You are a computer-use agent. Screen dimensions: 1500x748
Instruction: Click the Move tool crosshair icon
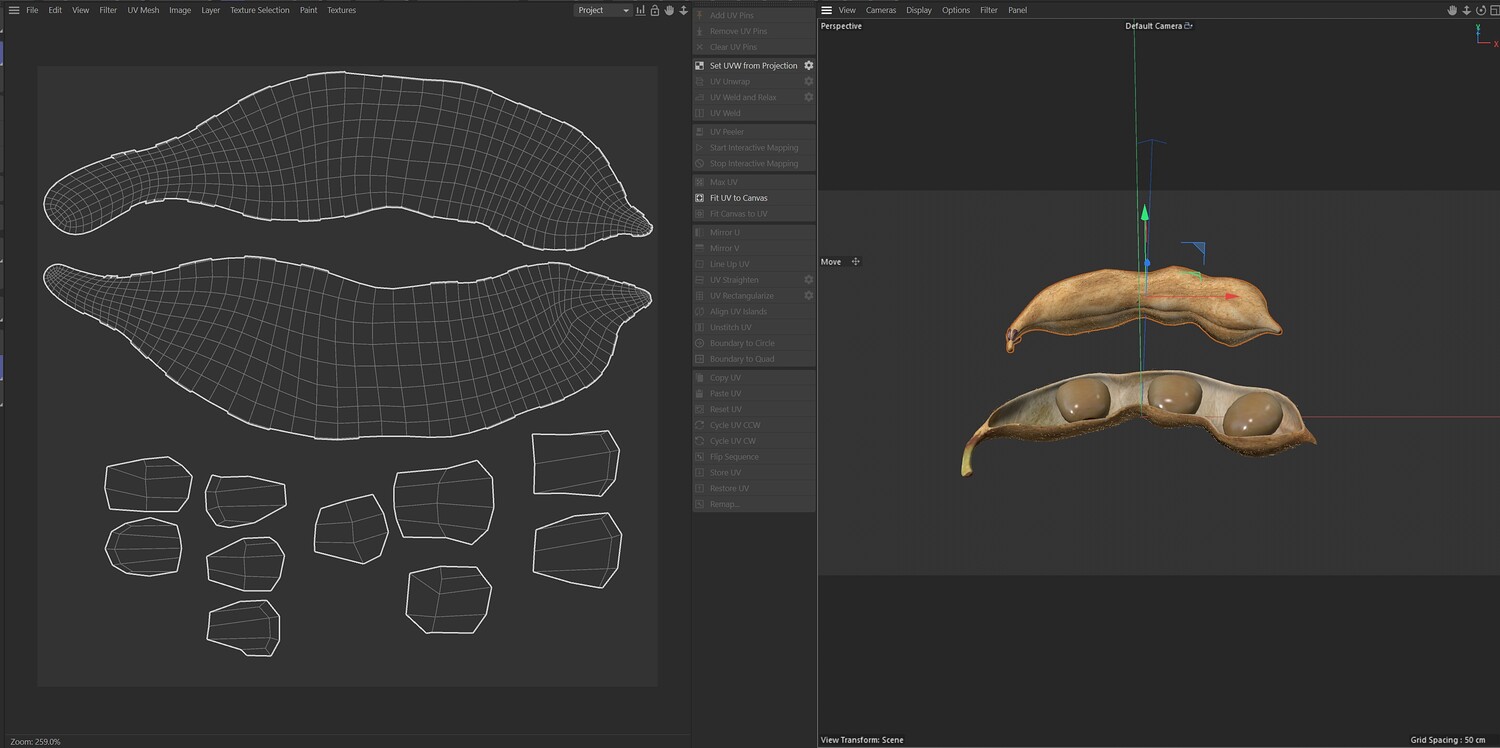pyautogui.click(x=855, y=262)
